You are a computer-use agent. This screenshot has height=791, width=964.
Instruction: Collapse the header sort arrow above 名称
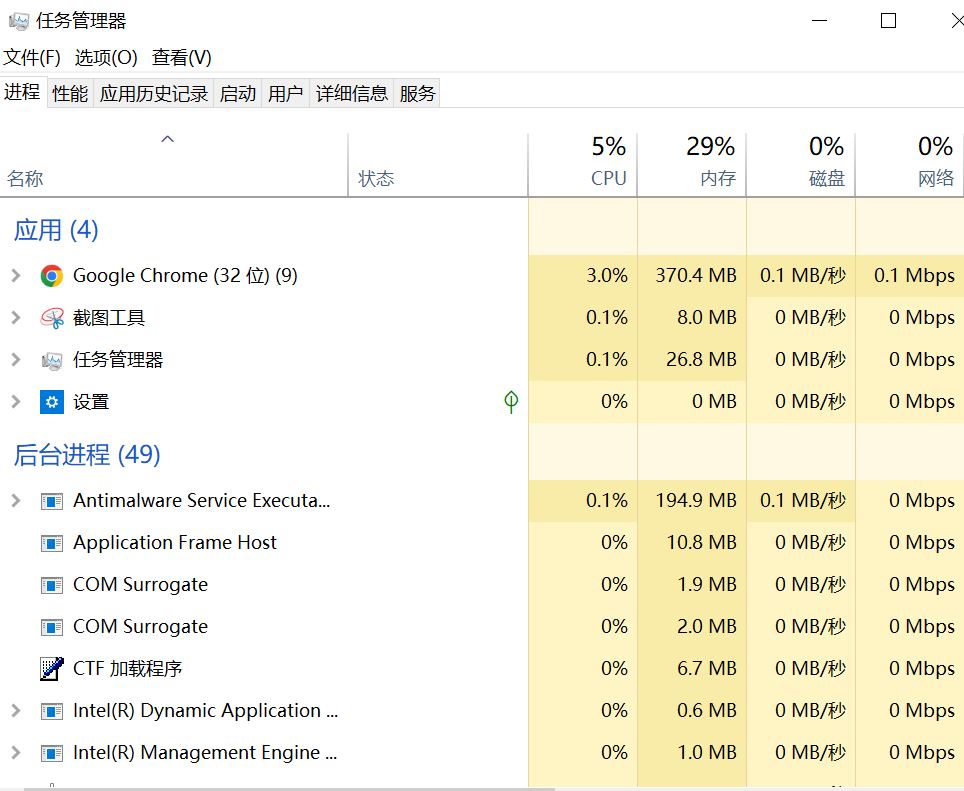coord(168,140)
